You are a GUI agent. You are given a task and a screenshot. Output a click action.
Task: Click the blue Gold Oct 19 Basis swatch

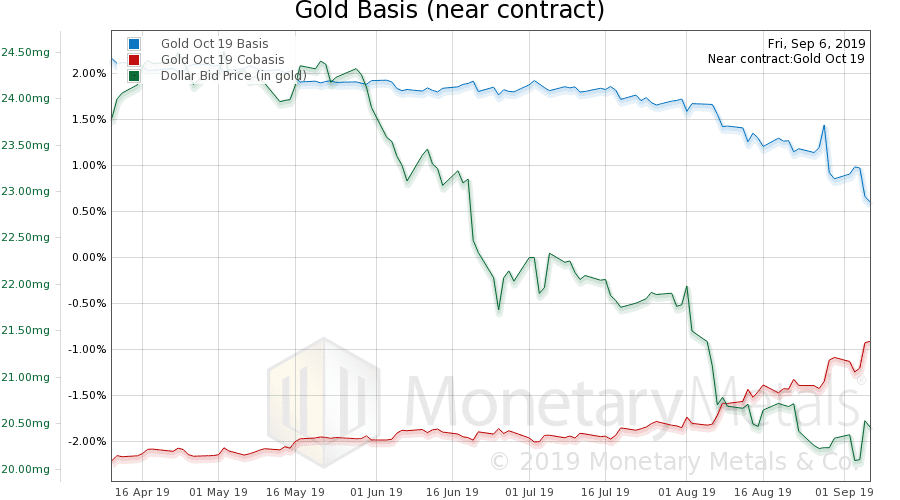click(134, 44)
